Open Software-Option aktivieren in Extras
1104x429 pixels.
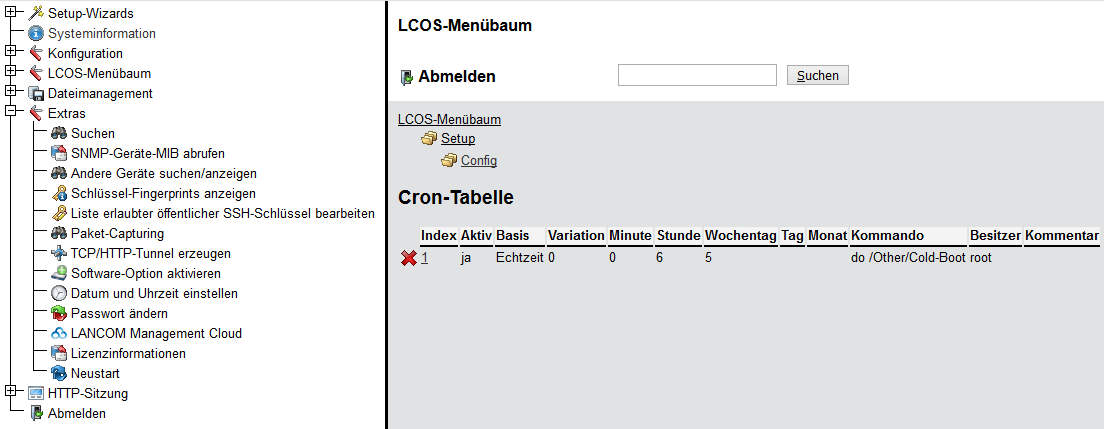(145, 273)
